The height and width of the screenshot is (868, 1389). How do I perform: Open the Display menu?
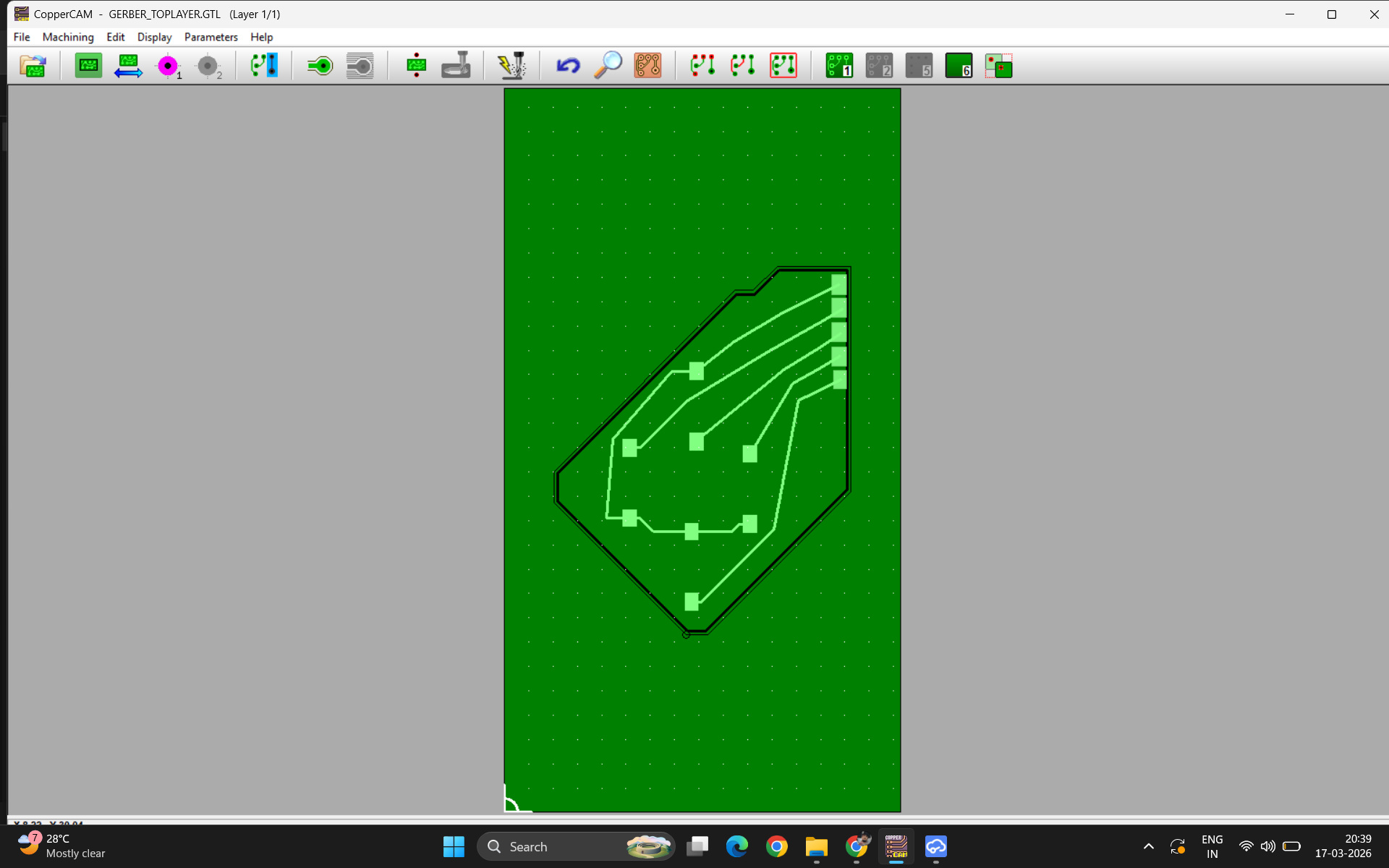[x=154, y=37]
